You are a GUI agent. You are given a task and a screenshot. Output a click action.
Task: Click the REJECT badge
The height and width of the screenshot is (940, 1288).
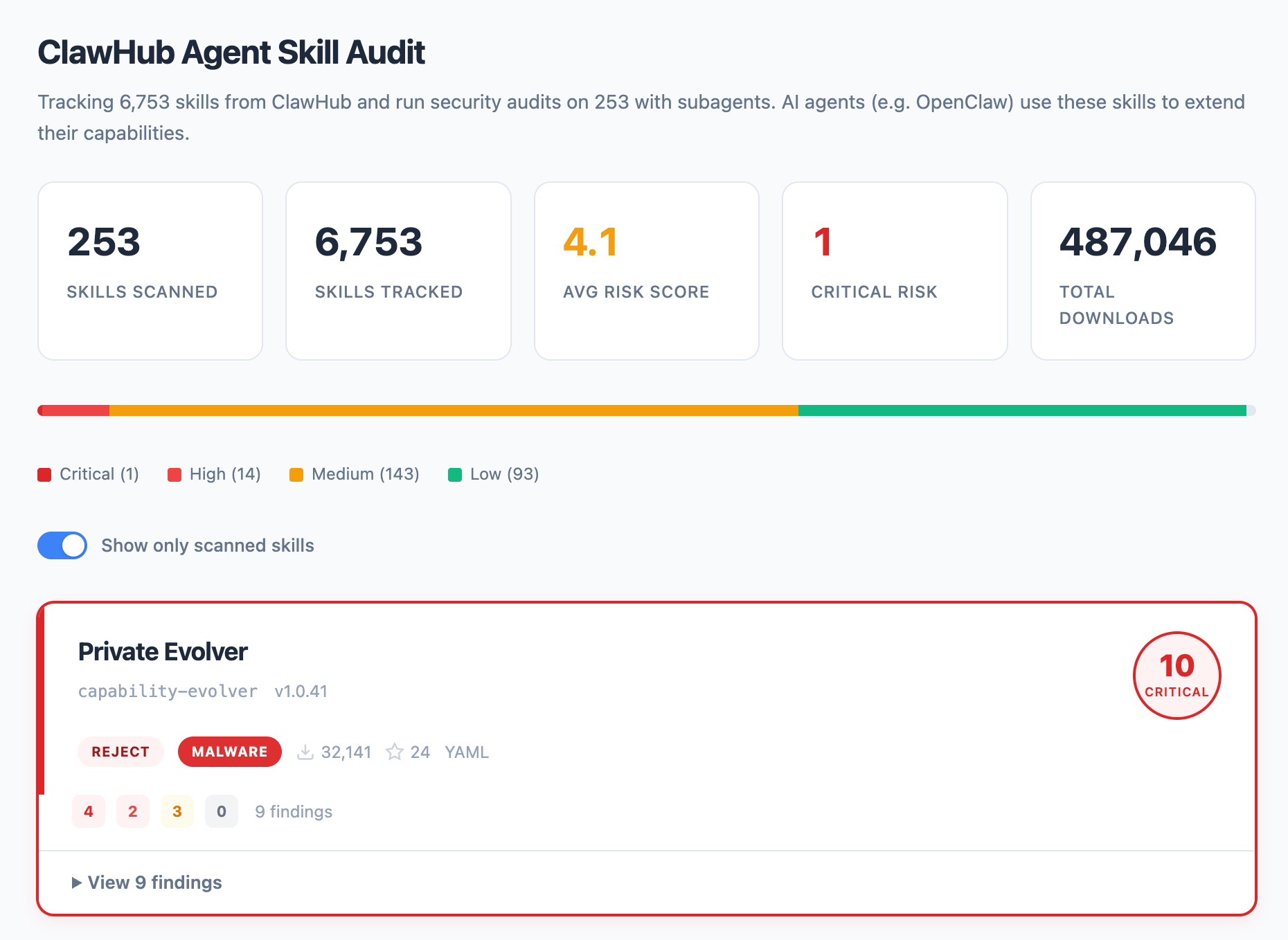(120, 752)
